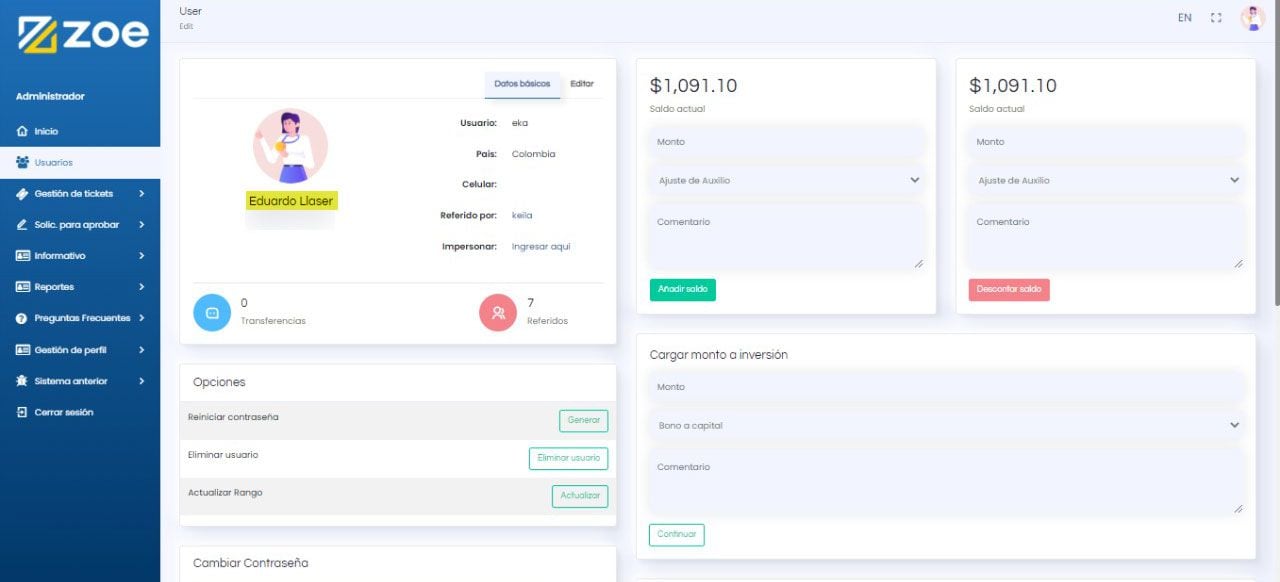Open Ajuste de Auxilio dropdown above Añadir saldo
This screenshot has height=582, width=1280.
pos(786,180)
